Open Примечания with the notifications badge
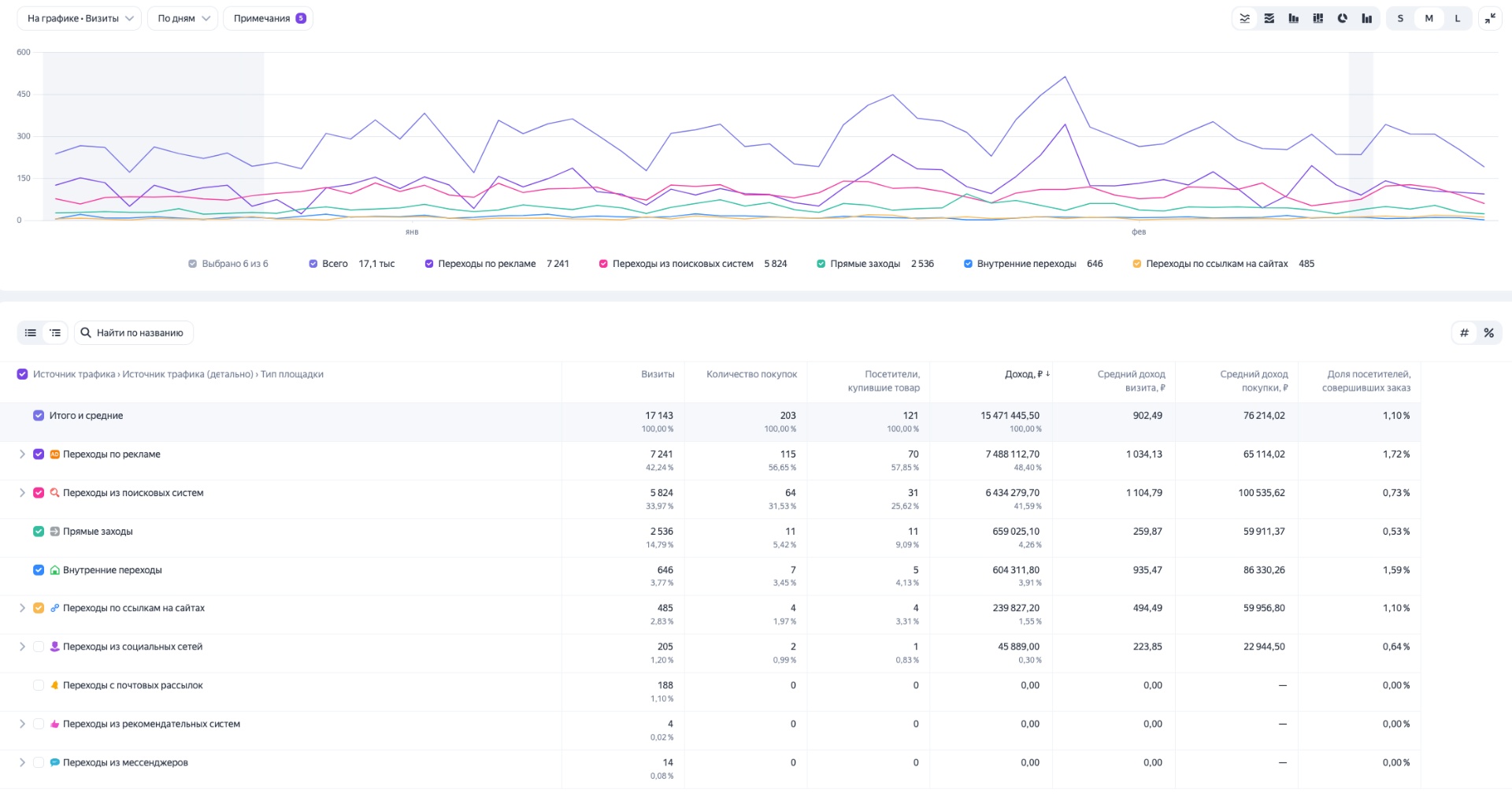Viewport: 1512px width, 797px height. (x=268, y=17)
